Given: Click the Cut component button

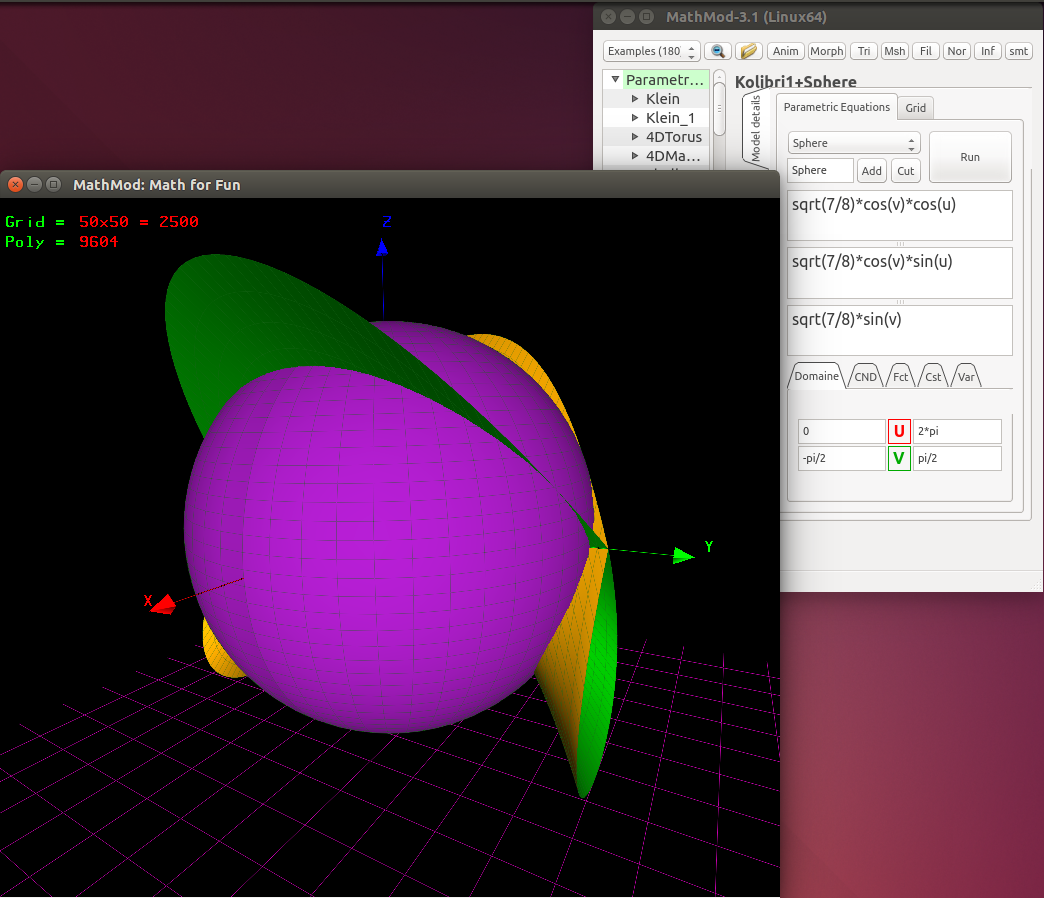Looking at the screenshot, I should pos(906,171).
